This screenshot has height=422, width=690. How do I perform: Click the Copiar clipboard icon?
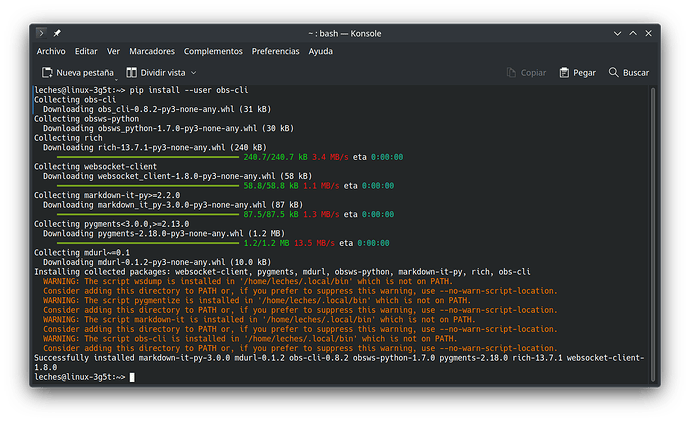click(x=511, y=73)
